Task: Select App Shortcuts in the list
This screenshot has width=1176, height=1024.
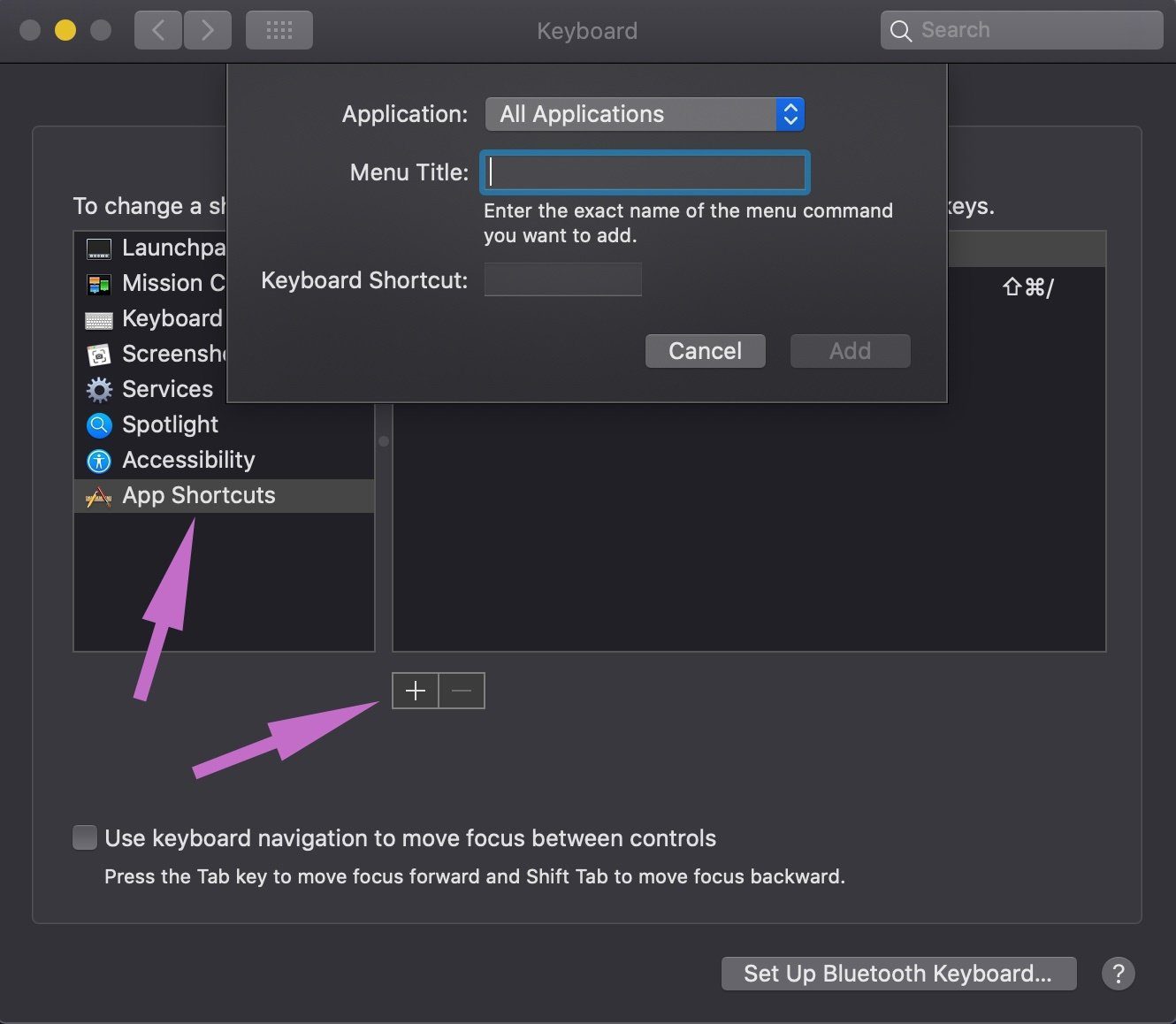Action: 225,496
